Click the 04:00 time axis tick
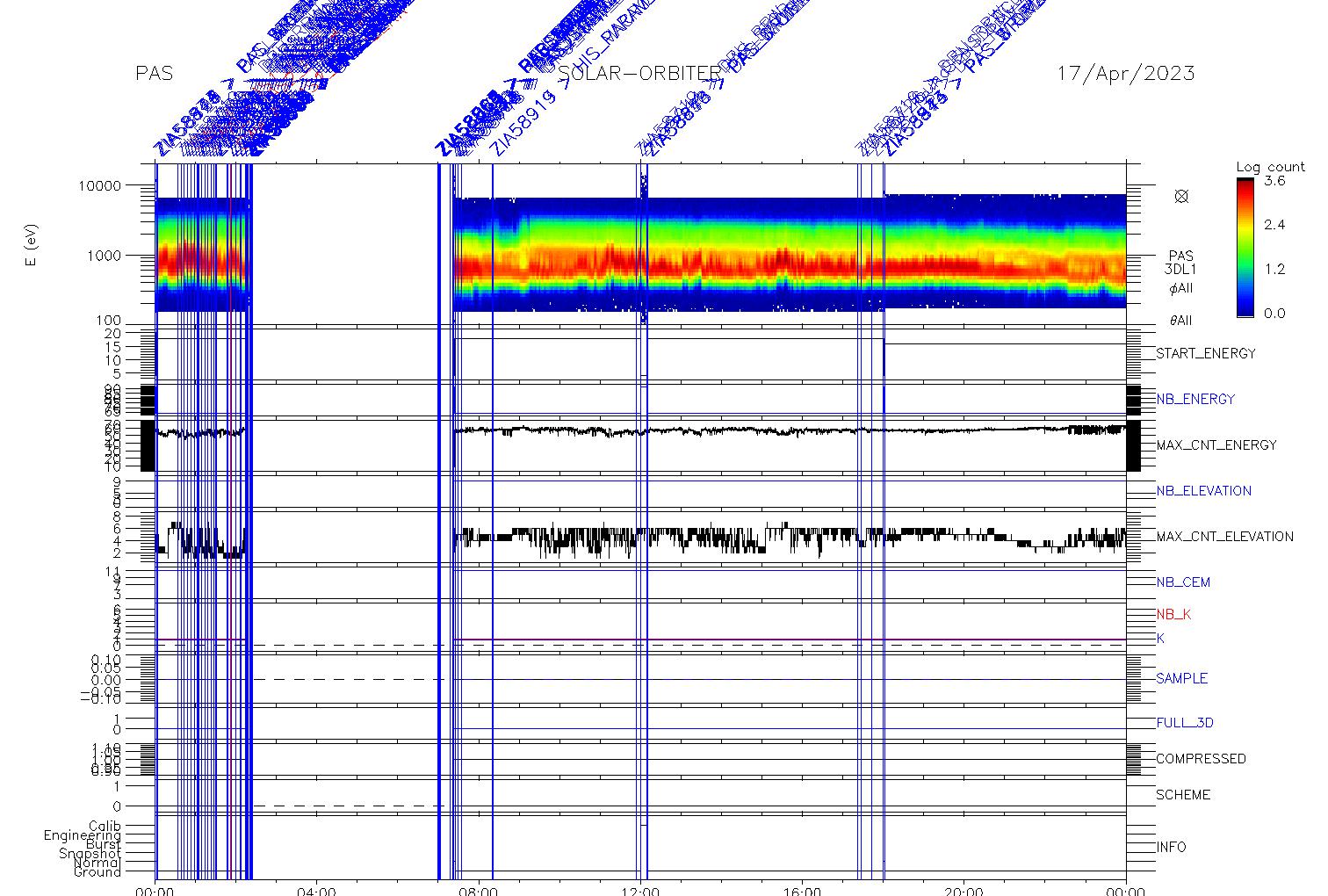The height and width of the screenshot is (896, 1328). tap(317, 891)
